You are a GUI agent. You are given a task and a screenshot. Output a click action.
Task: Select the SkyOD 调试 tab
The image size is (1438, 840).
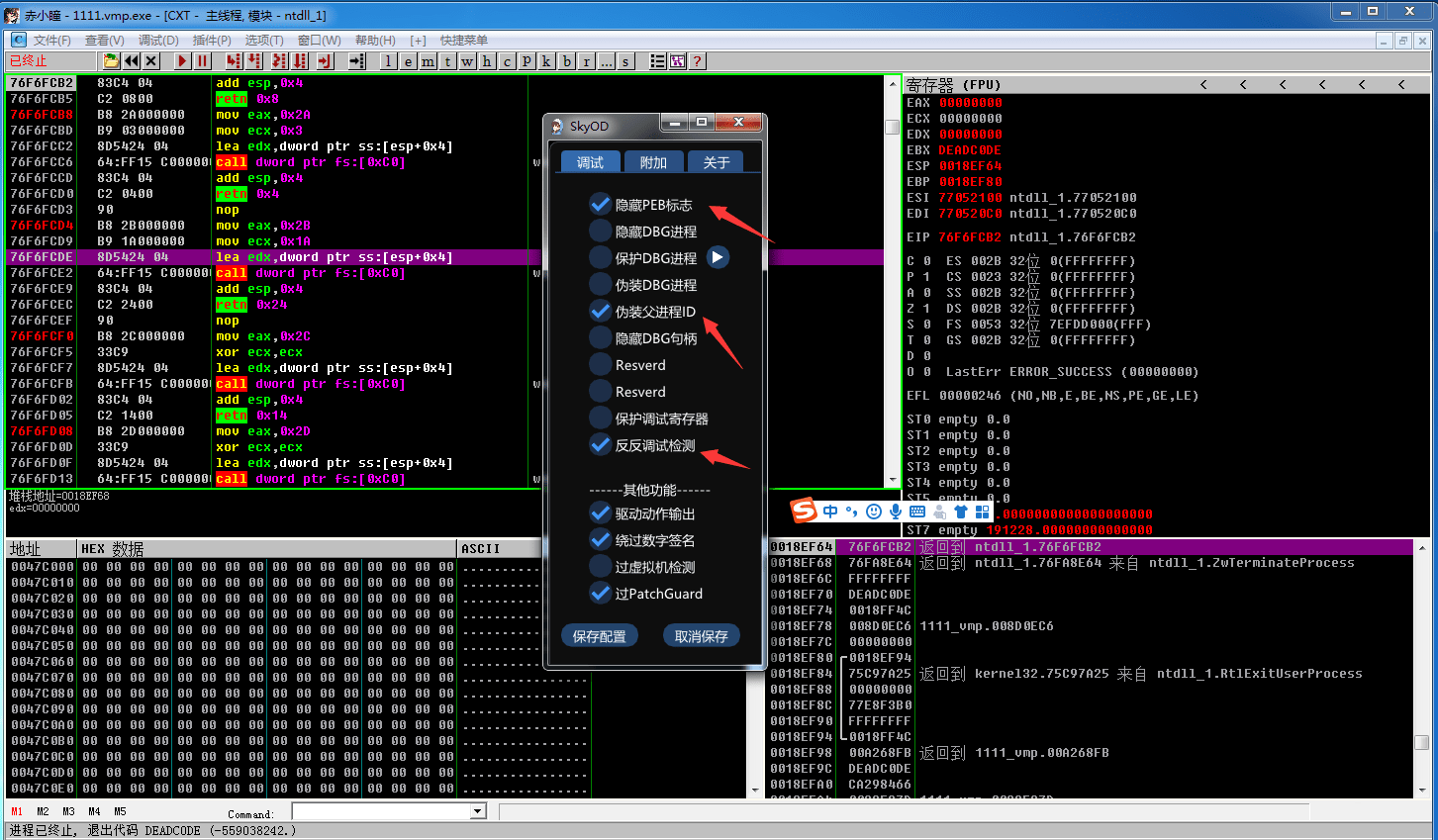(x=590, y=162)
